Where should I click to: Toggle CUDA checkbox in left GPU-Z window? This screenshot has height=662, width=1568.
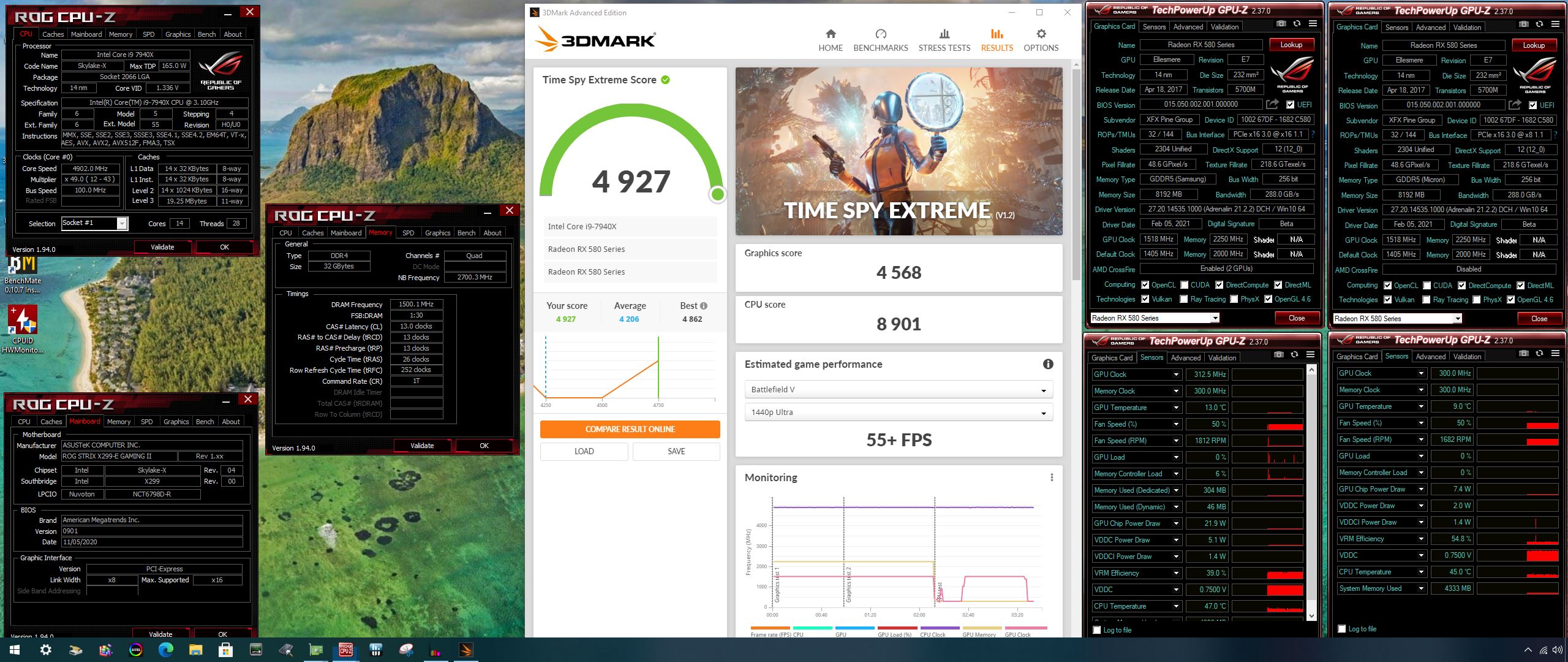pos(1184,285)
